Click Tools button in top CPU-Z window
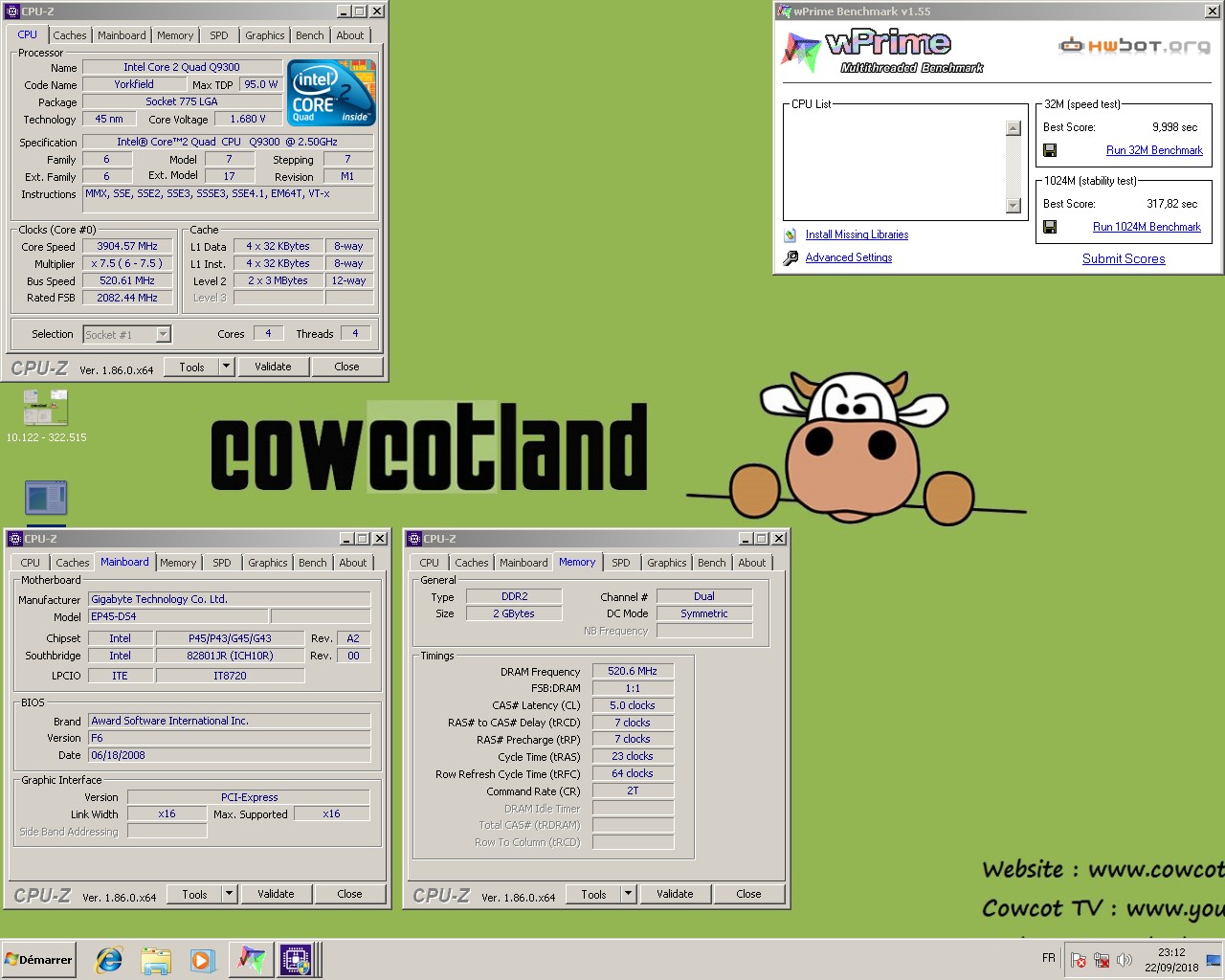 [191, 367]
